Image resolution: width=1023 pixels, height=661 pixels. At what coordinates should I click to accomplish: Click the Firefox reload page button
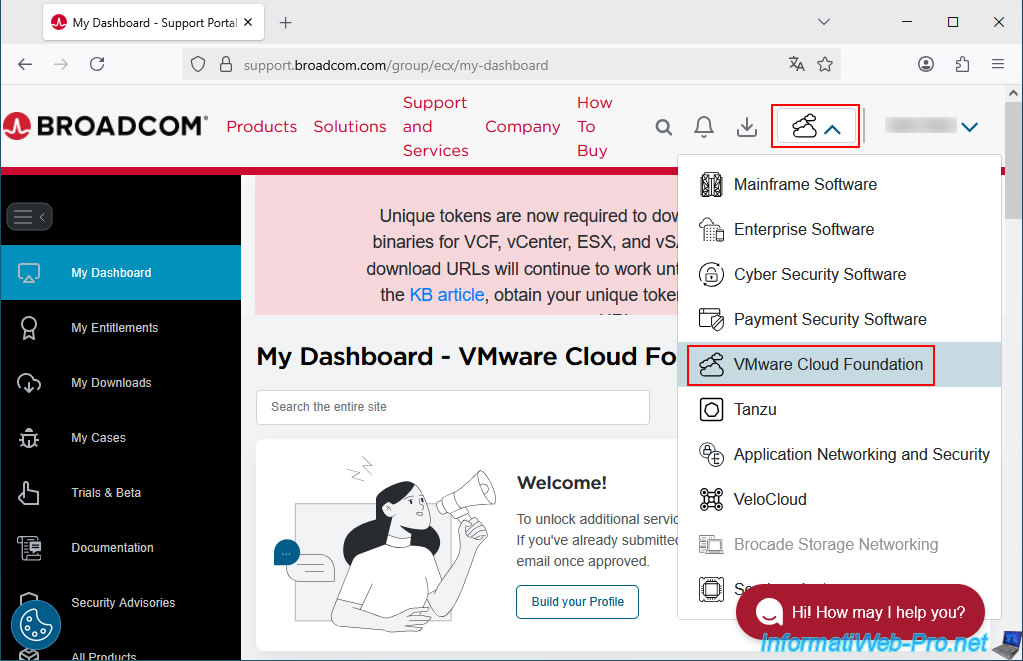click(97, 64)
